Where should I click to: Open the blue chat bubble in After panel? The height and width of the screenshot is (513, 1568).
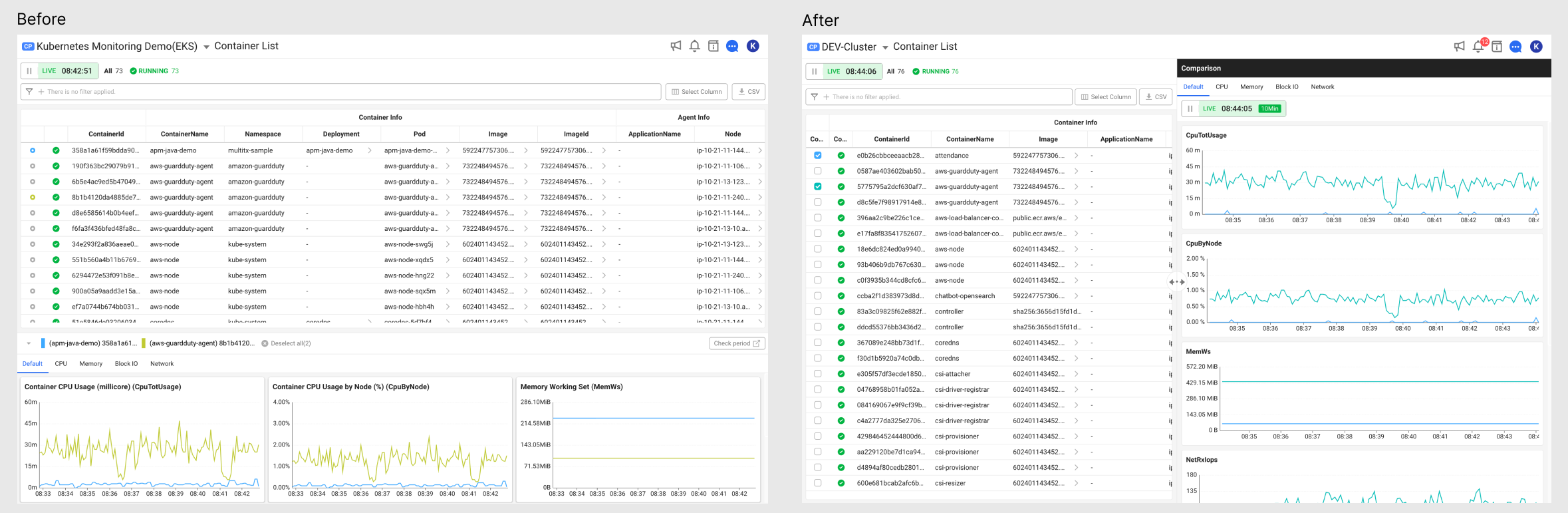coord(1515,47)
